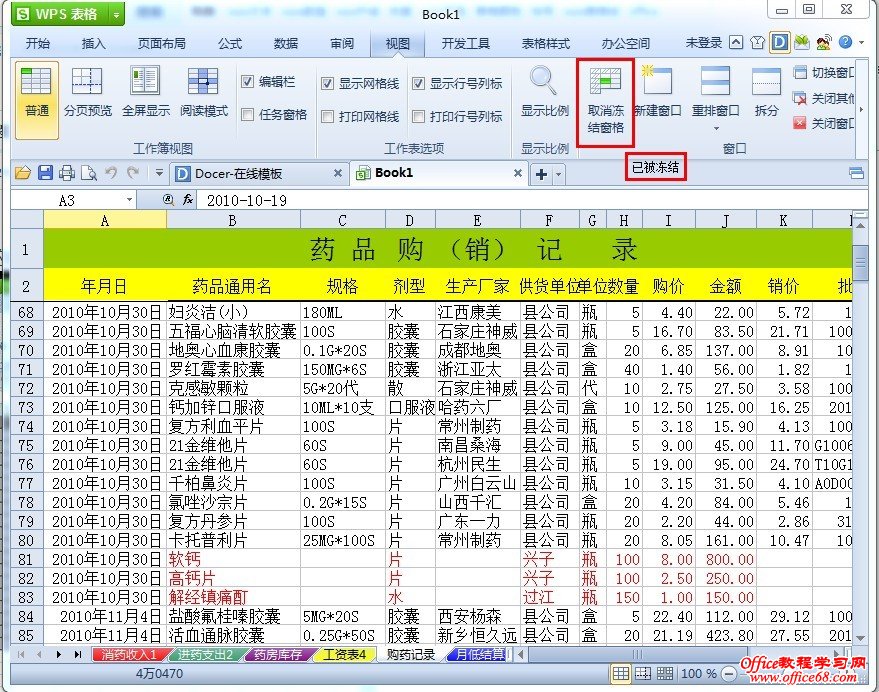Open the help question mark icon
This screenshot has width=879, height=692.
[x=845, y=42]
